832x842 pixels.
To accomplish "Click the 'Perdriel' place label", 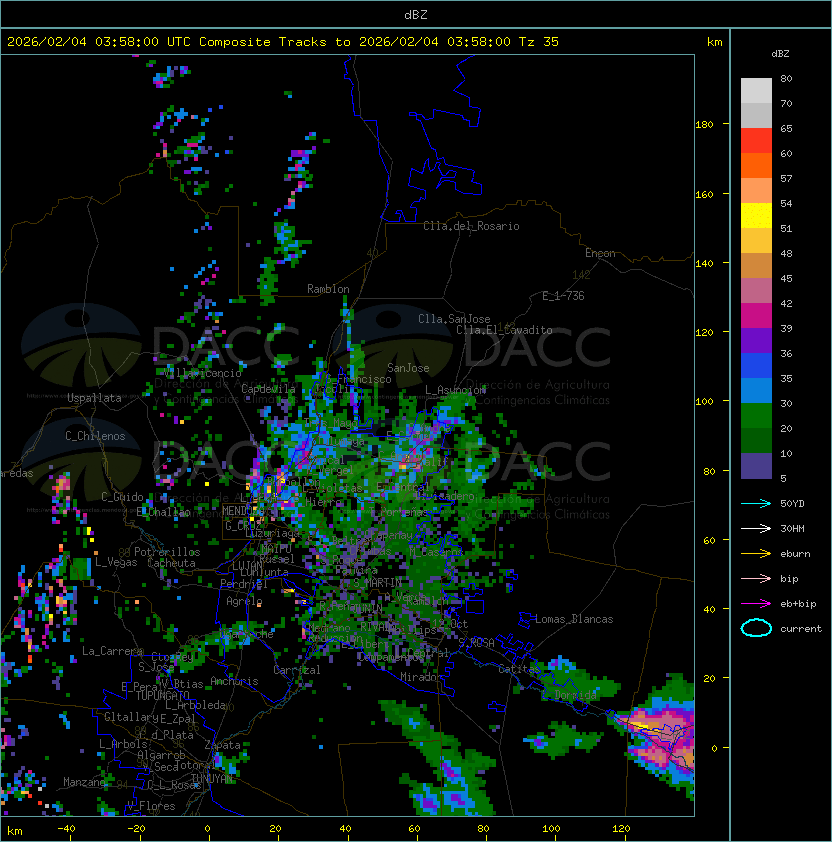I will 244,584.
